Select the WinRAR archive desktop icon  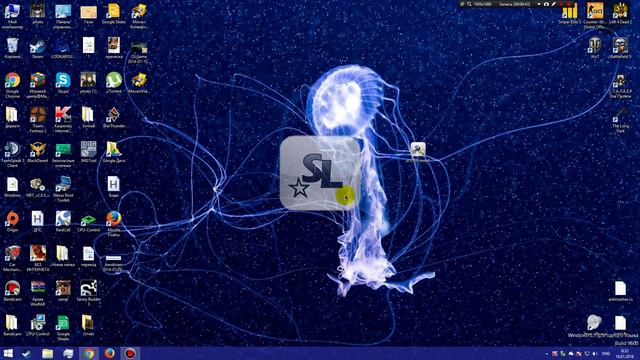click(x=38, y=293)
